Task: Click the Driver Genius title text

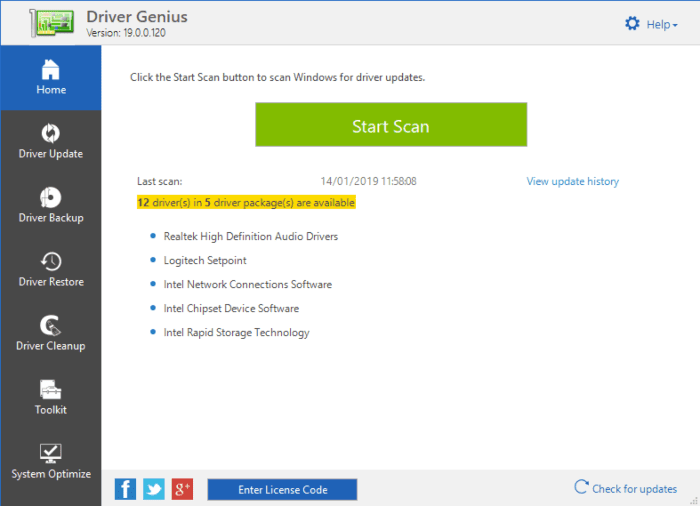Action: pyautogui.click(x=137, y=17)
